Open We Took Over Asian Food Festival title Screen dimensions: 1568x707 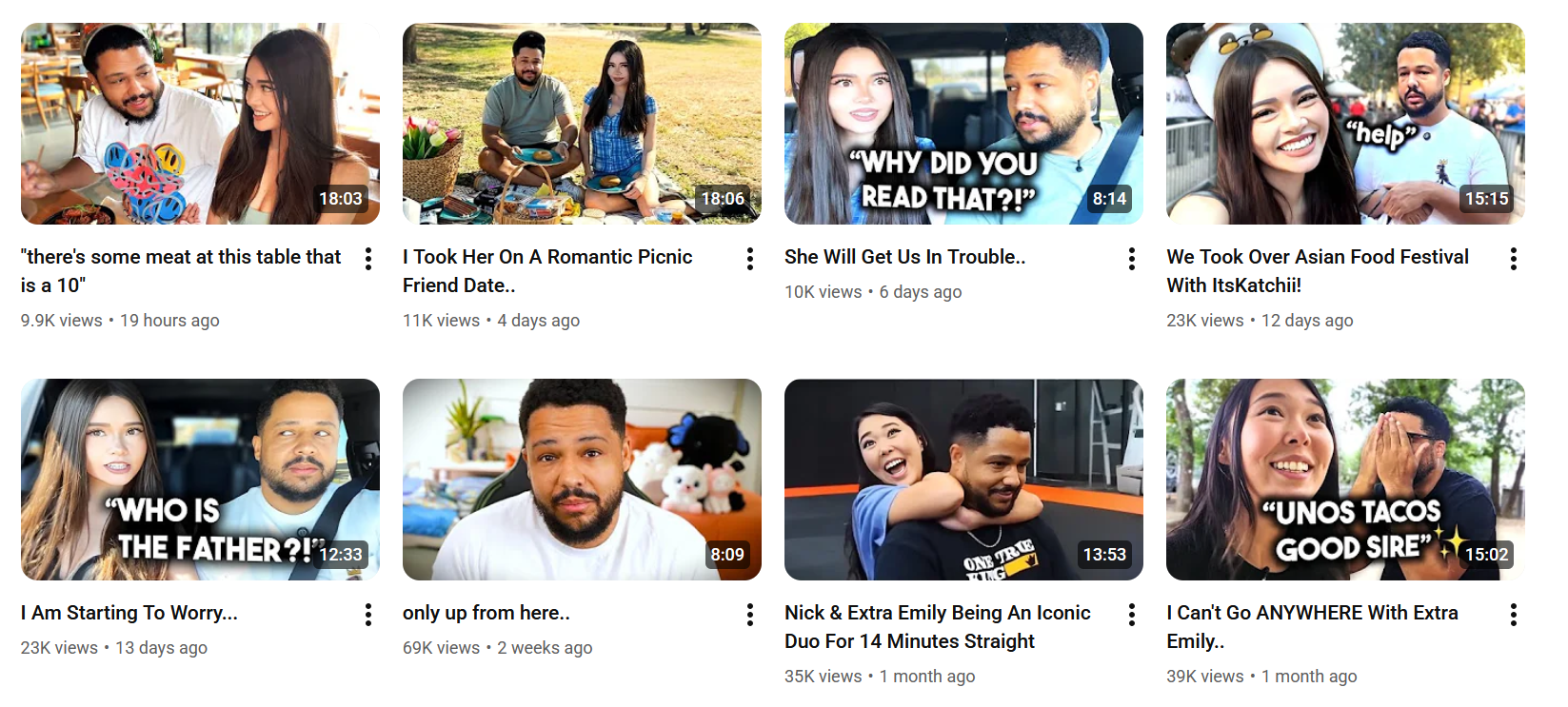pyautogui.click(x=1318, y=271)
